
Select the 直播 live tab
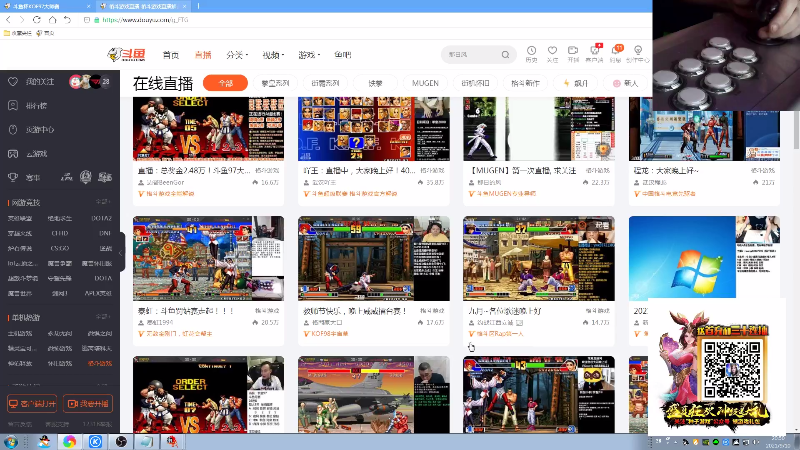[x=203, y=55]
